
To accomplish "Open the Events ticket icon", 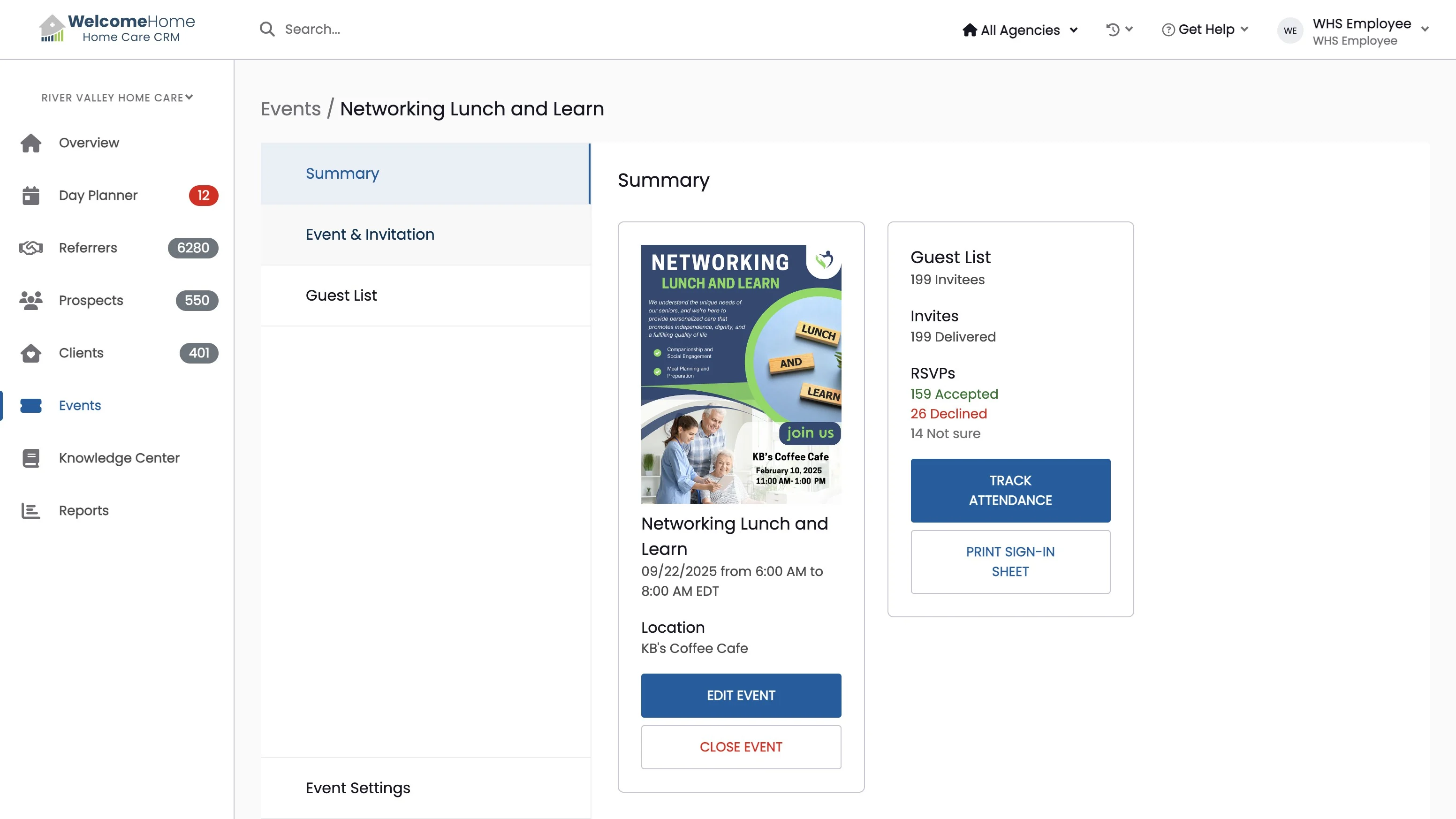I will click(x=30, y=406).
